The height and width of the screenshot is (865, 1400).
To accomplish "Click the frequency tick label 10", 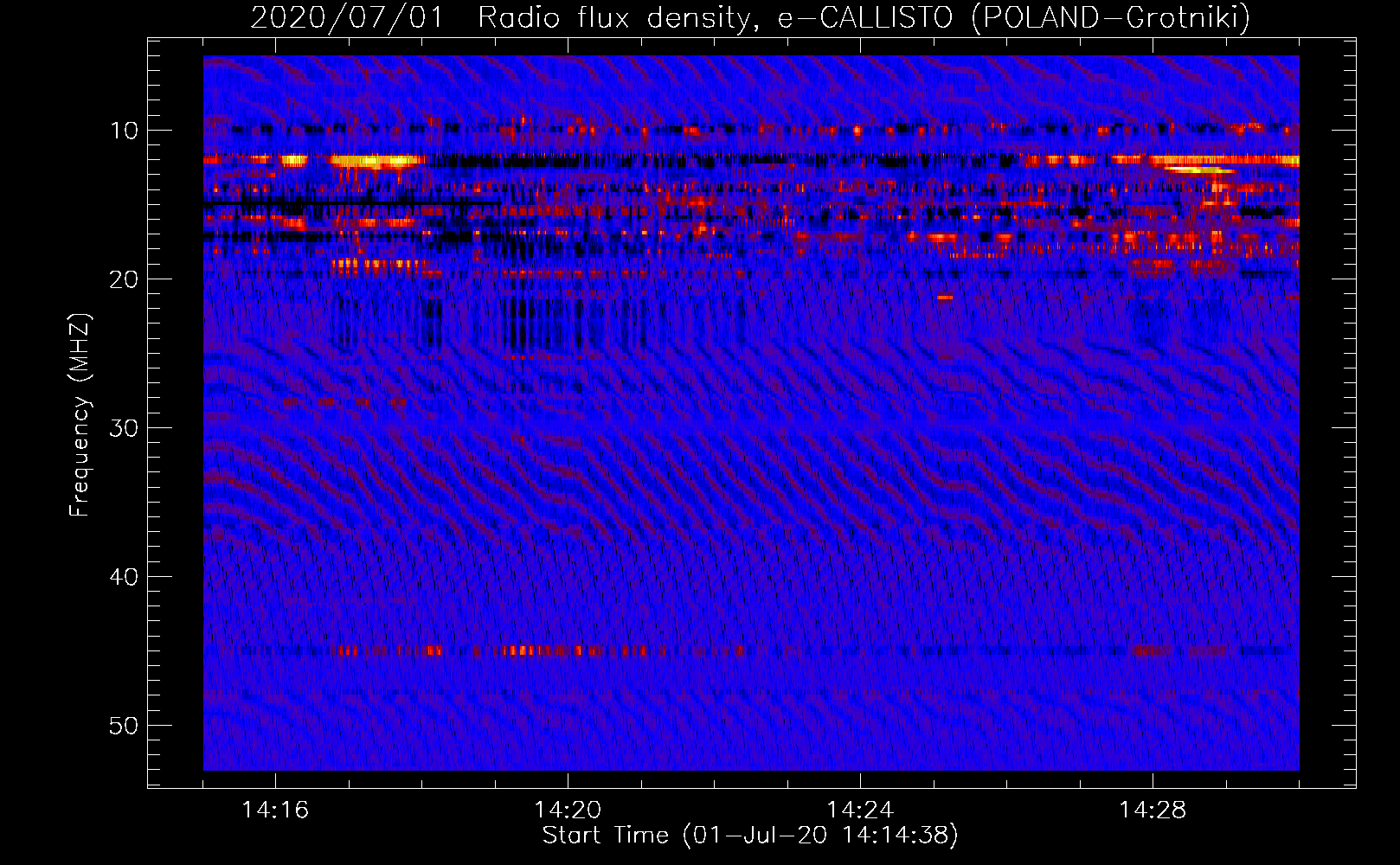I will tap(125, 131).
